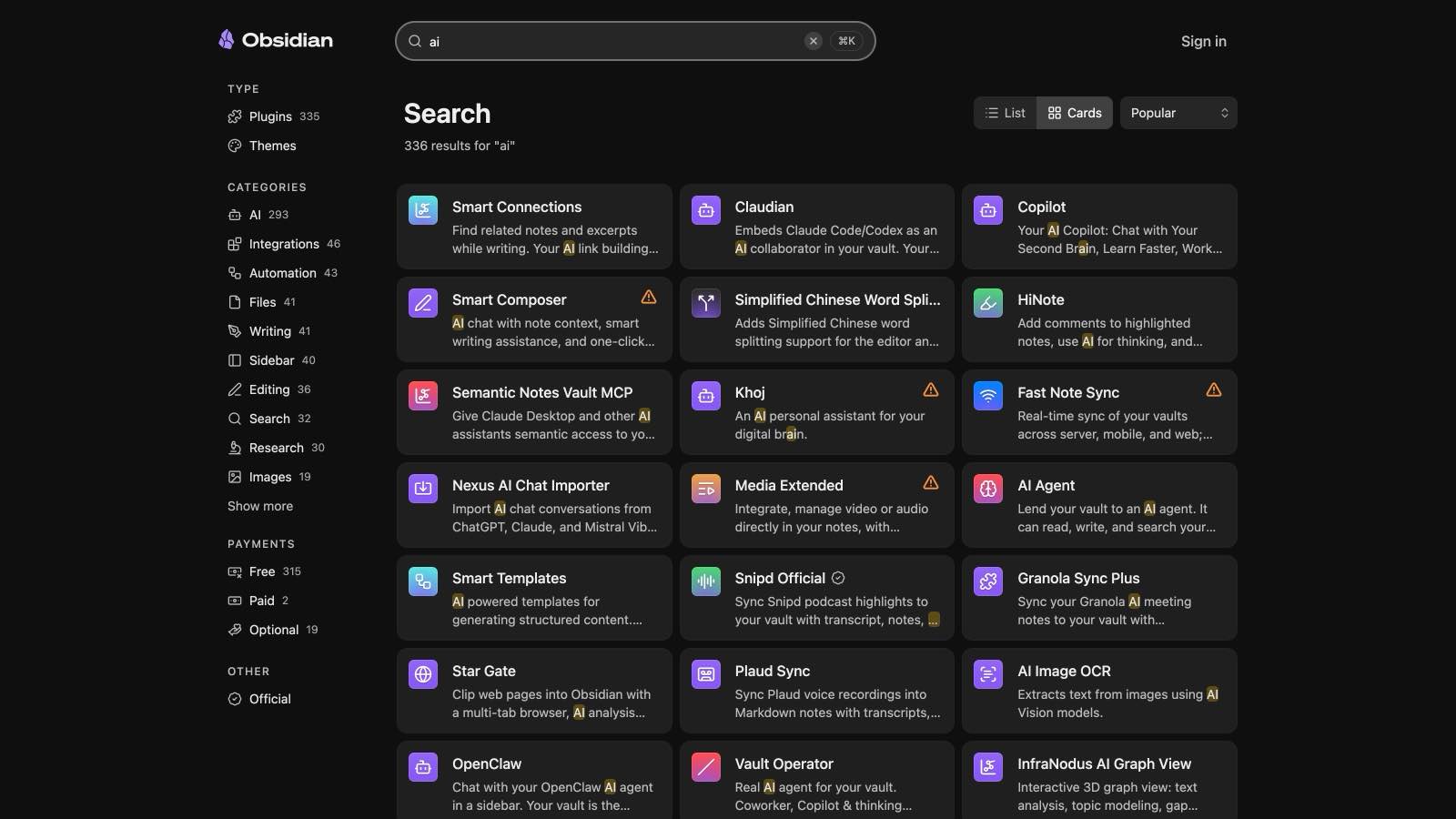Open the Smart Composer plugin icon
1456x819 pixels.
tap(423, 303)
